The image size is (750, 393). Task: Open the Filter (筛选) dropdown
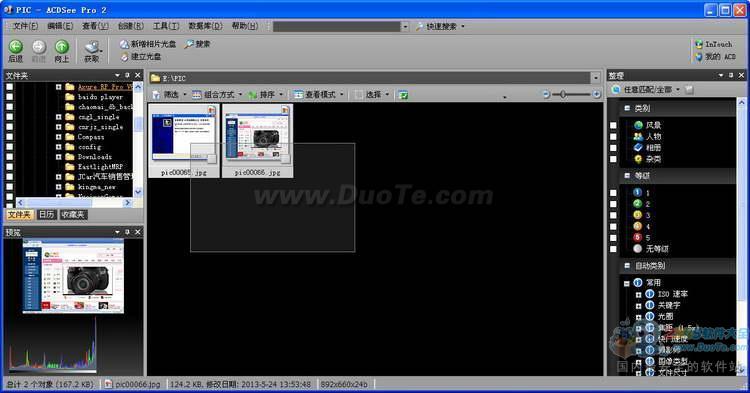(x=169, y=95)
